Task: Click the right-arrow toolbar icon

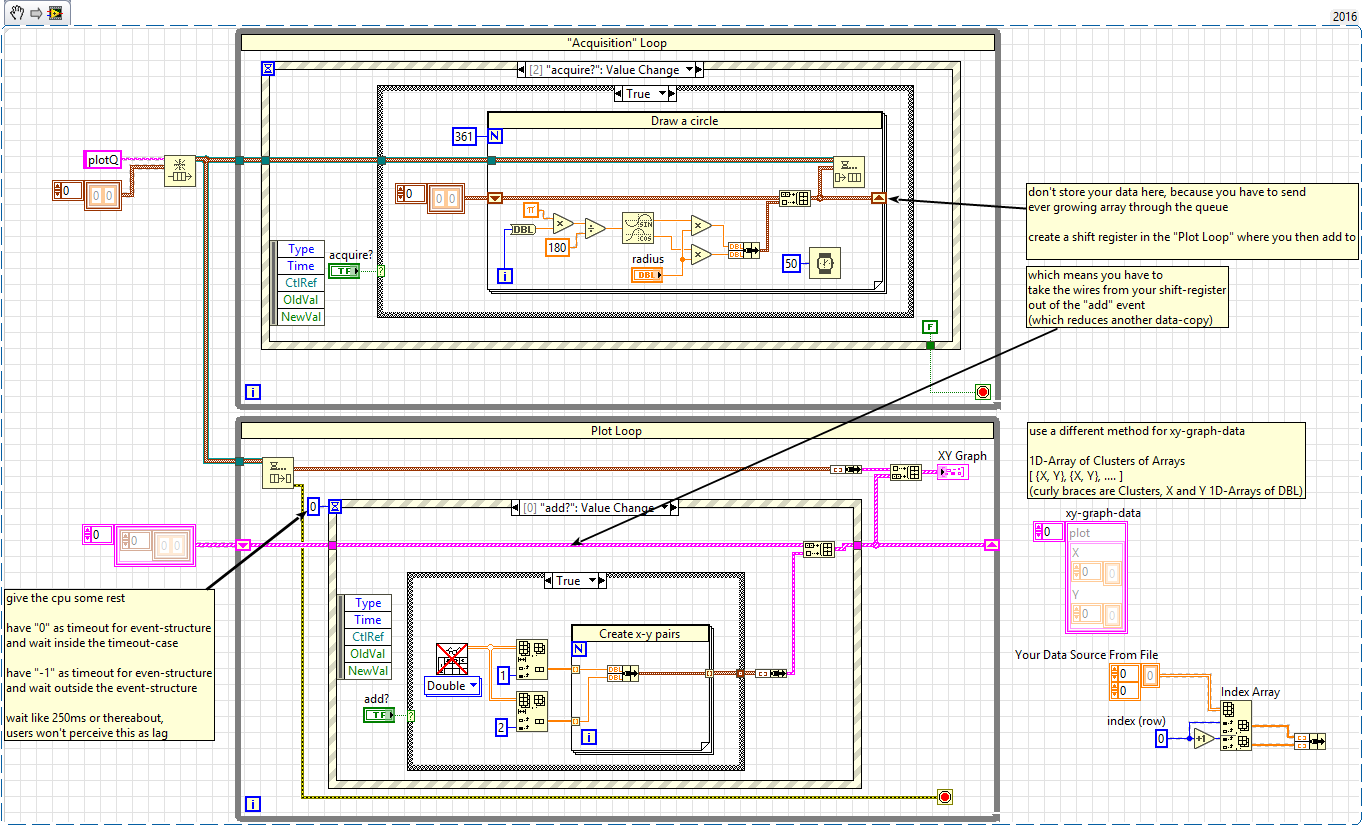Action: pyautogui.click(x=35, y=13)
